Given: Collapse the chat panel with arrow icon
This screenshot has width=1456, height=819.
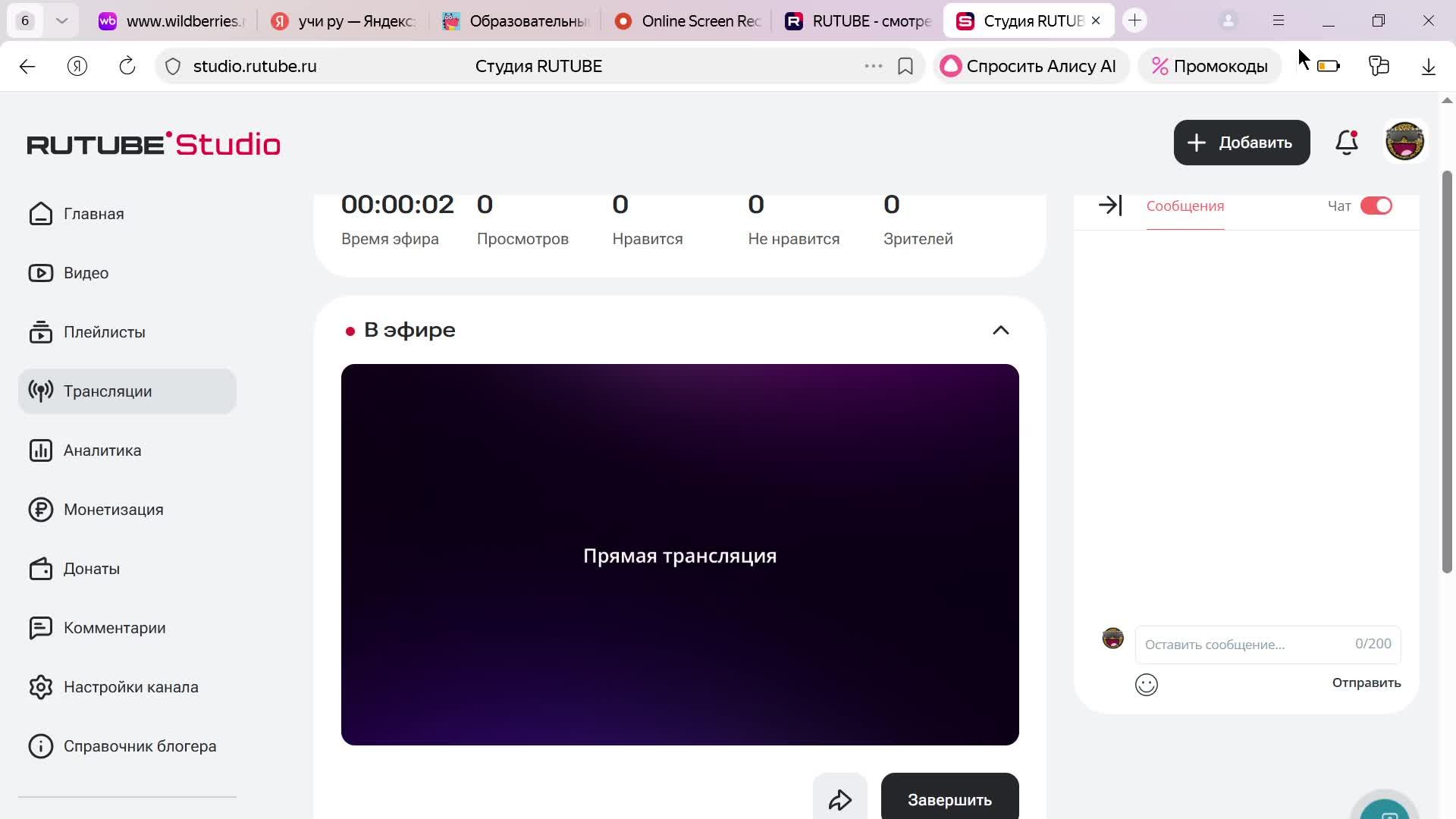Looking at the screenshot, I should point(1110,206).
